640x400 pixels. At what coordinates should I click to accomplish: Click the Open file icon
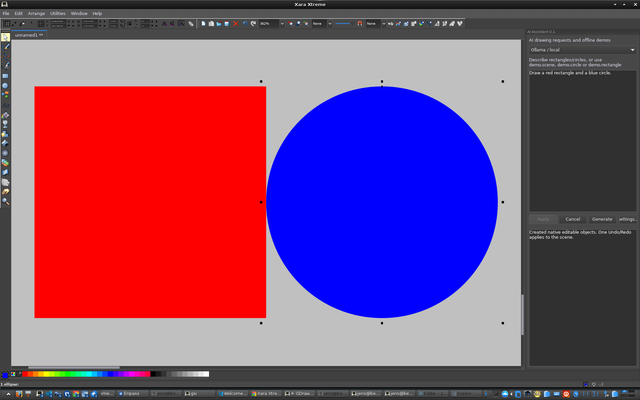pyautogui.click(x=219, y=24)
